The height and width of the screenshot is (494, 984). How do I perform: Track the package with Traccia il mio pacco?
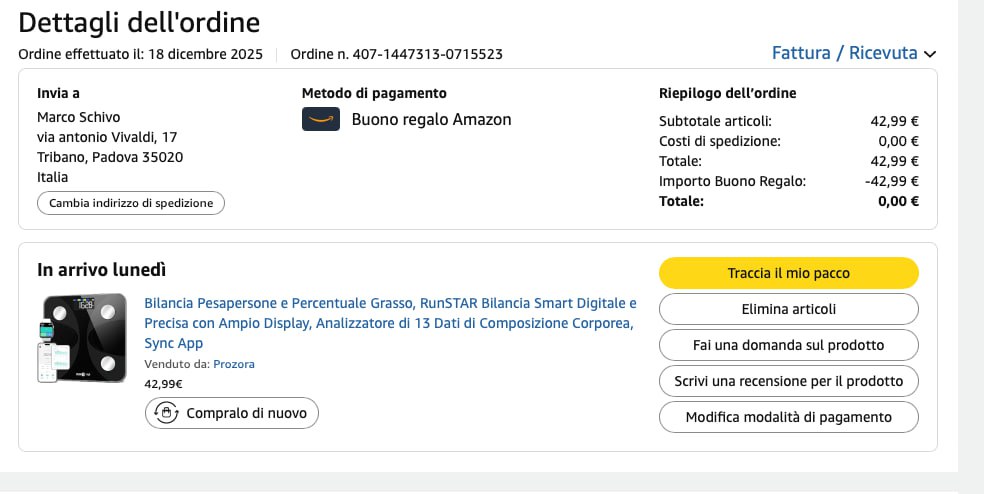click(788, 273)
